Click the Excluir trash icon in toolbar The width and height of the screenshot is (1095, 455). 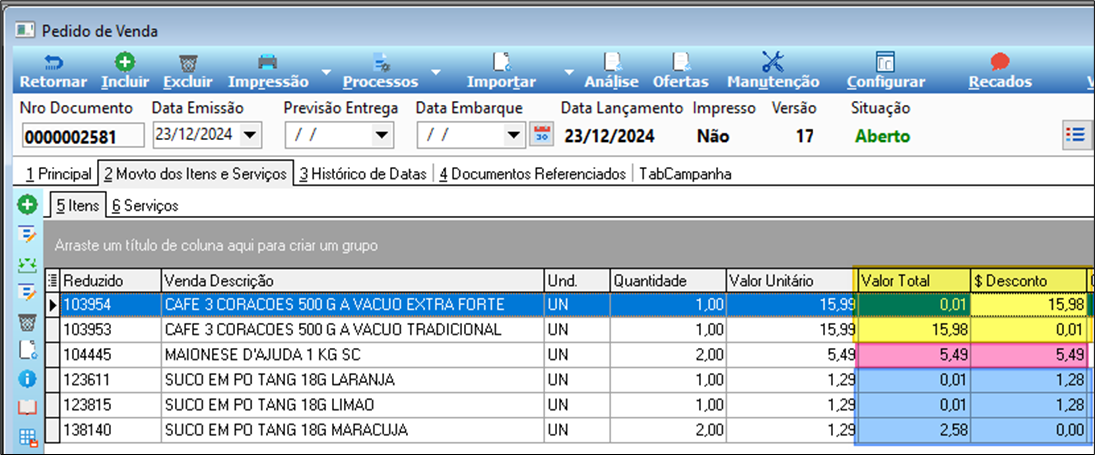[188, 64]
